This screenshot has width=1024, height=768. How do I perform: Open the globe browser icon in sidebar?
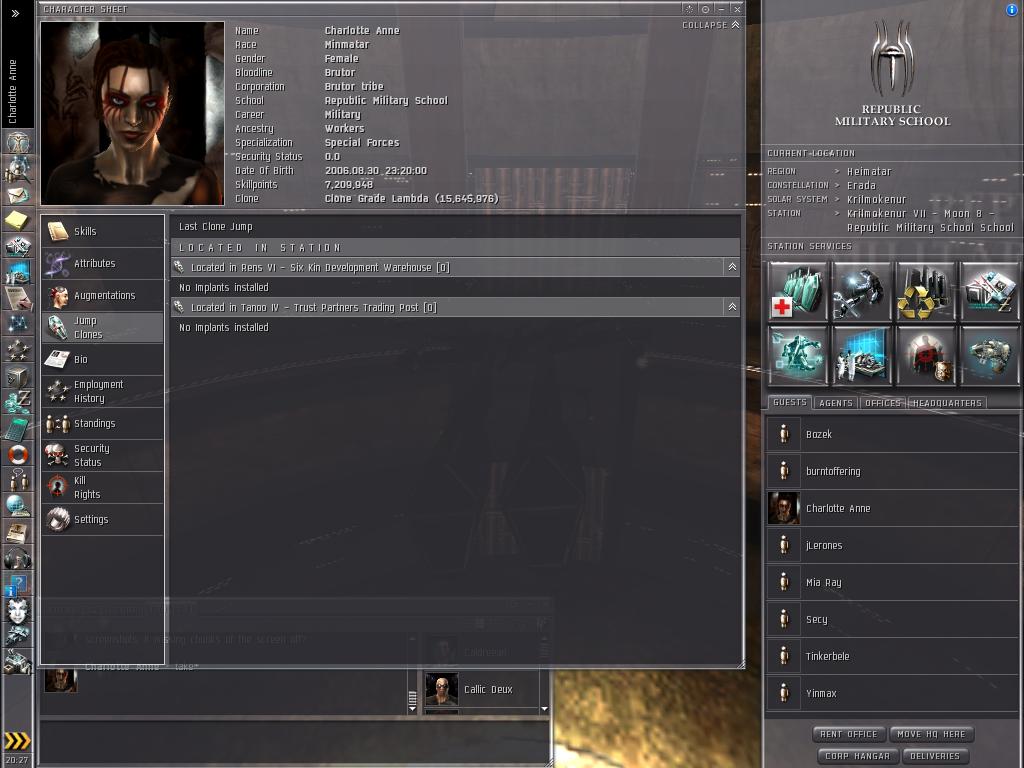(18, 507)
